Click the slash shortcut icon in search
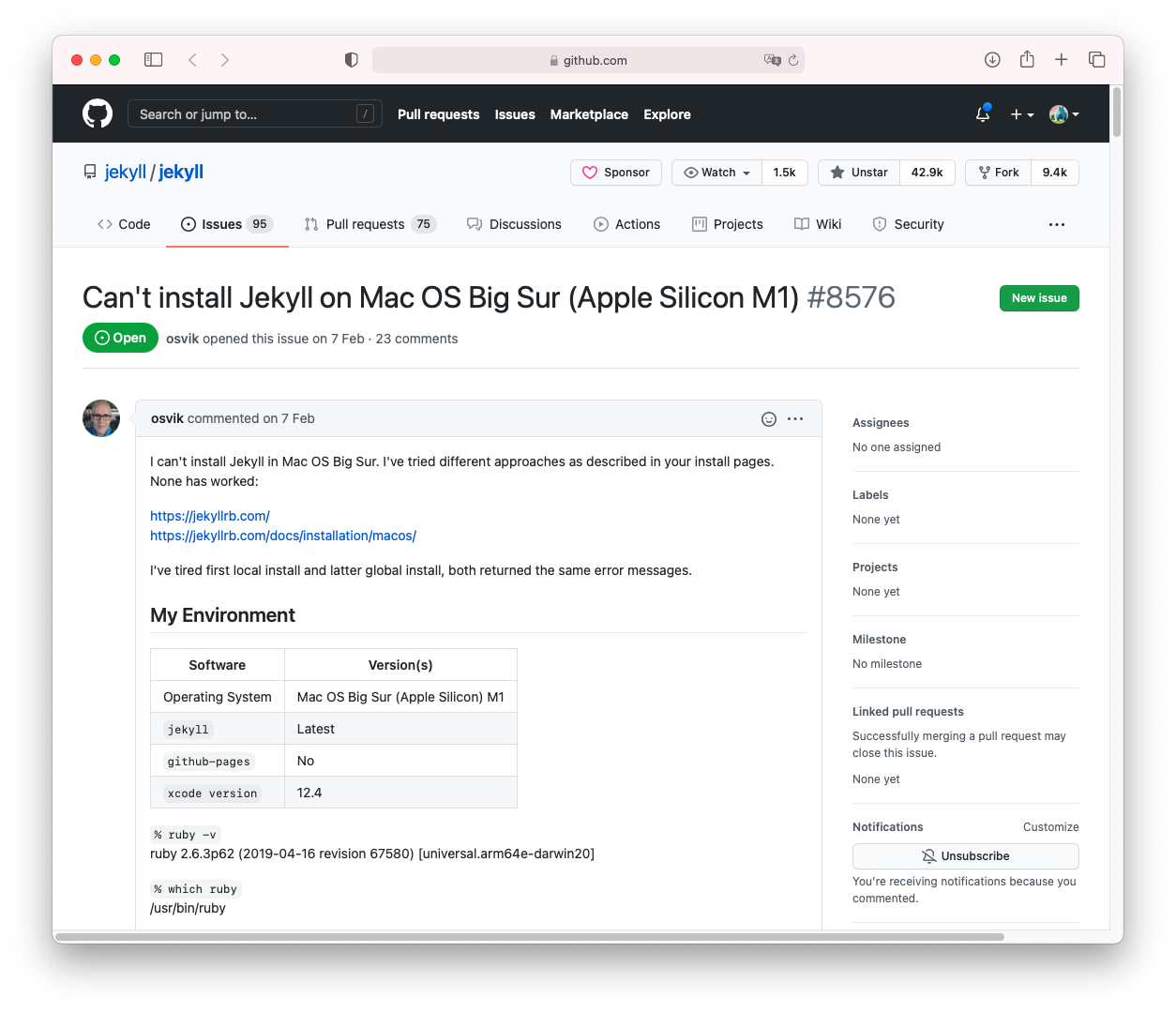This screenshot has height=1013, width=1176. [366, 114]
